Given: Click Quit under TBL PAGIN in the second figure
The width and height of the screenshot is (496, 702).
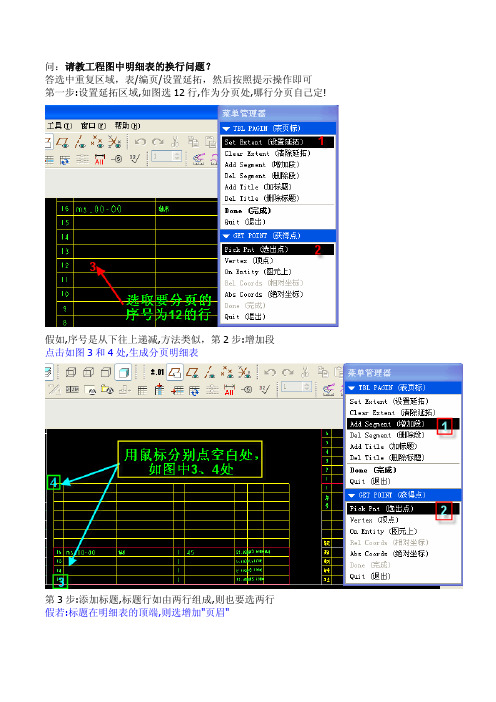Looking at the screenshot, I should click(370, 481).
